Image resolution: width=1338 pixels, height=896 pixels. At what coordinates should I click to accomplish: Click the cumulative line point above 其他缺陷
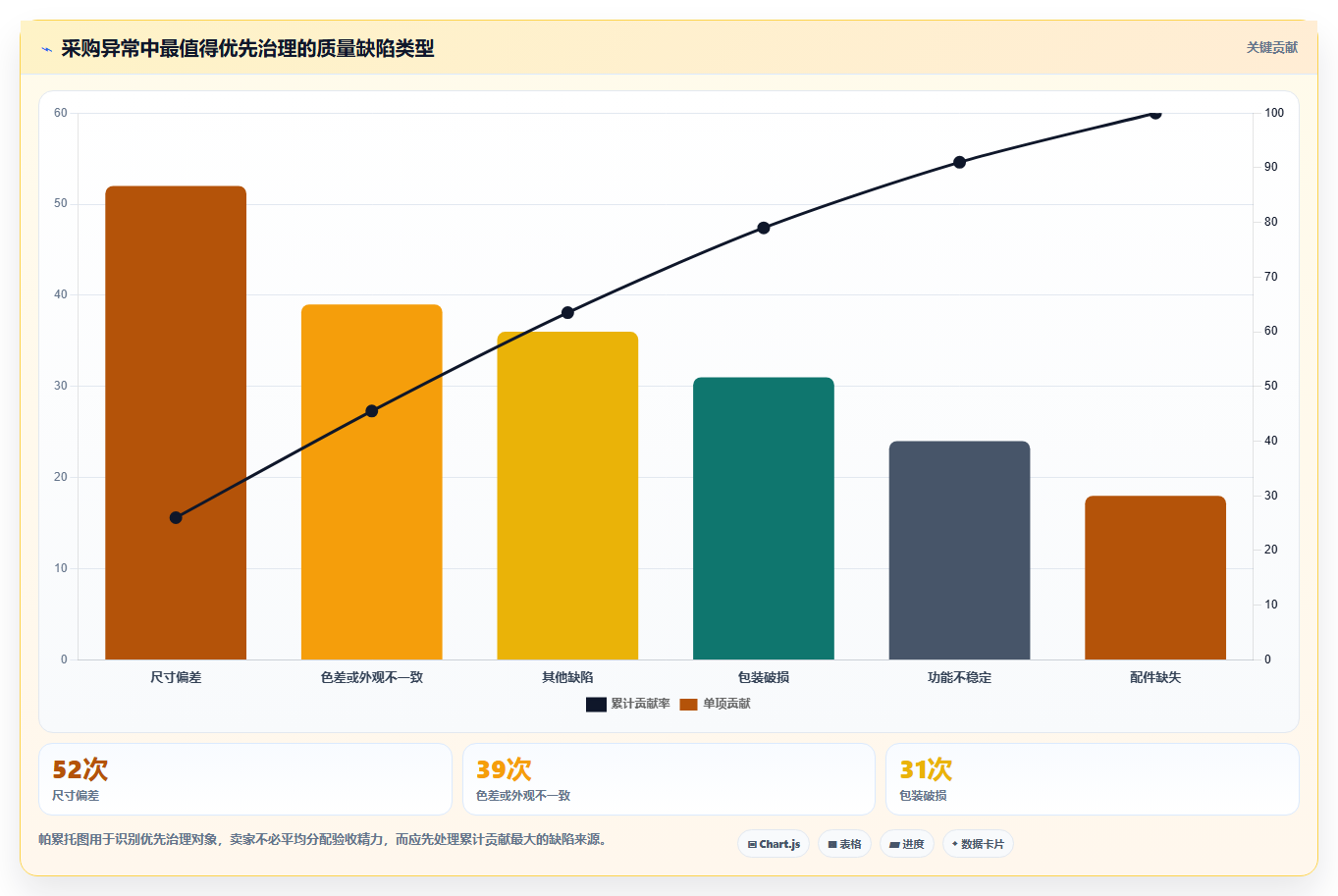coord(567,313)
